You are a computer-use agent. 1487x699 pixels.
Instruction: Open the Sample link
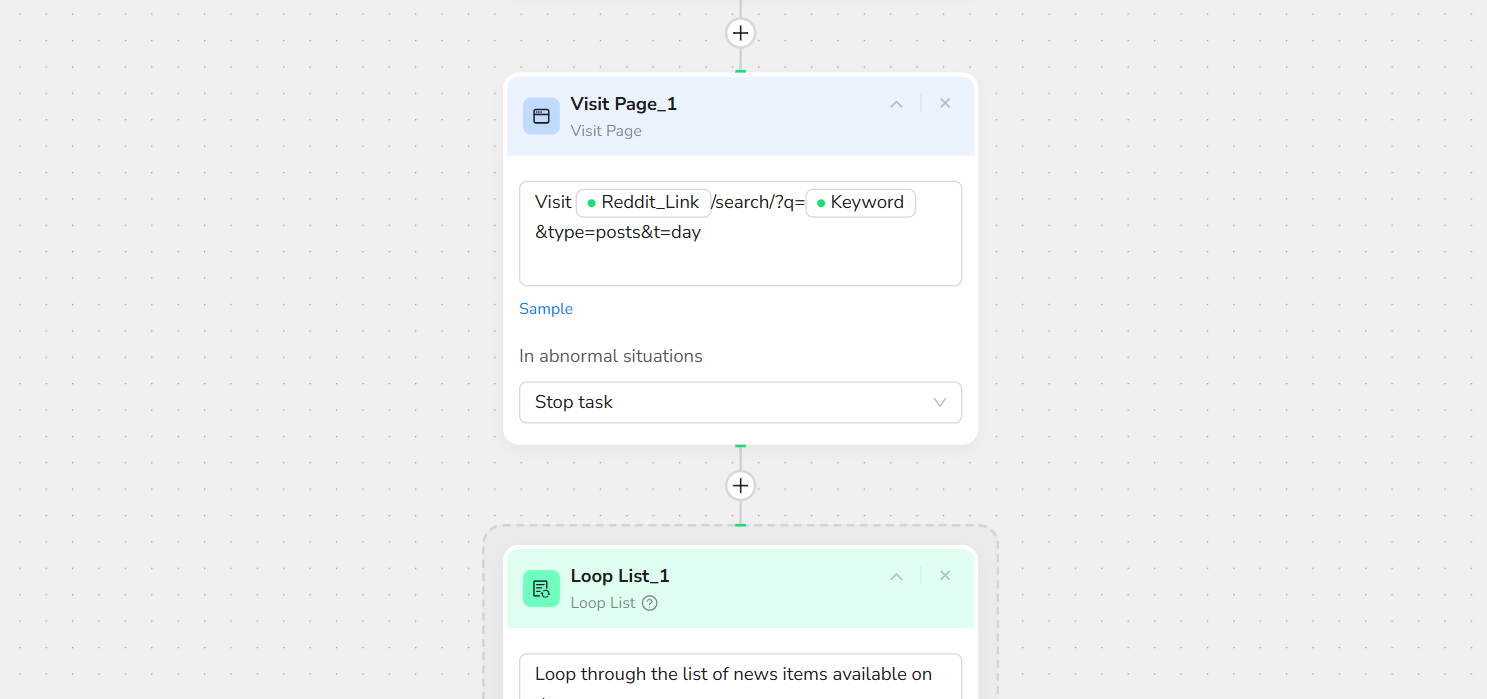[546, 309]
